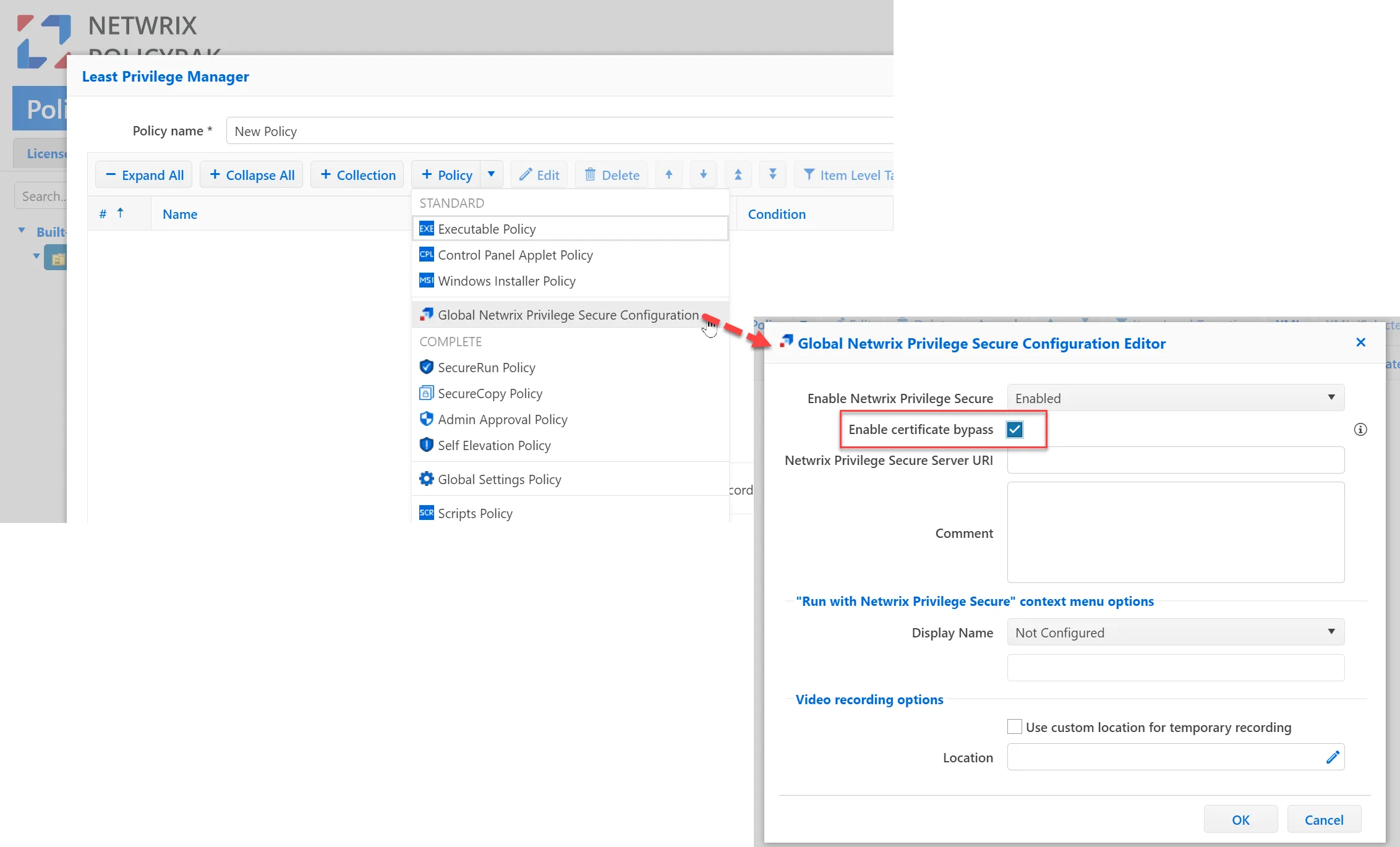1400x847 pixels.
Task: Open the Policy split-button dropdown arrow
Action: (x=491, y=174)
